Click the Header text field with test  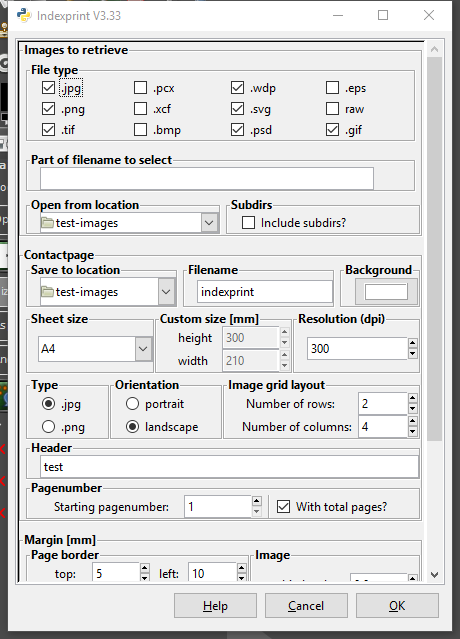click(229, 467)
